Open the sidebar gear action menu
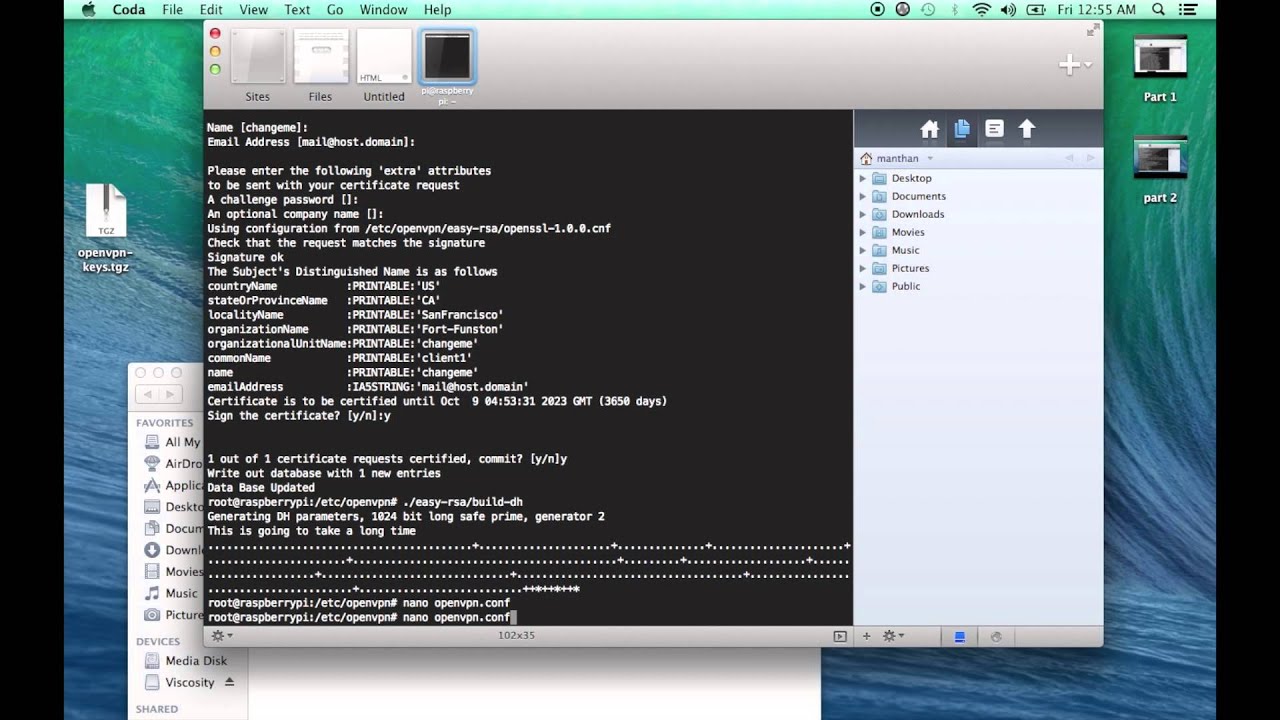1280x720 pixels. (x=892, y=636)
